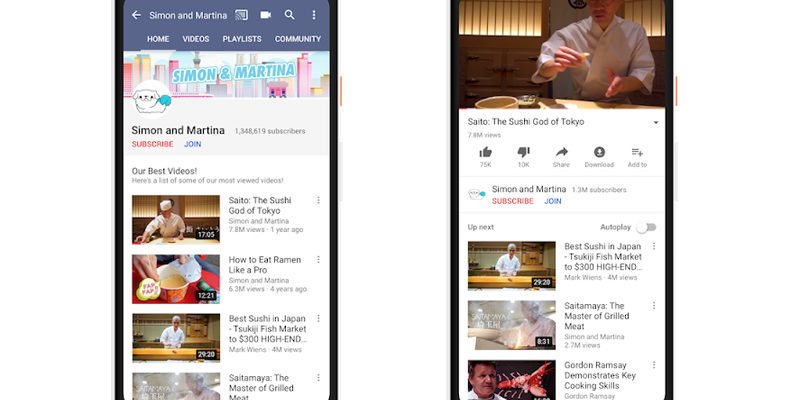Screen dimensions: 800x400
Task: Open options for Best Sushi in Japan in Up next
Action: pyautogui.click(x=654, y=246)
